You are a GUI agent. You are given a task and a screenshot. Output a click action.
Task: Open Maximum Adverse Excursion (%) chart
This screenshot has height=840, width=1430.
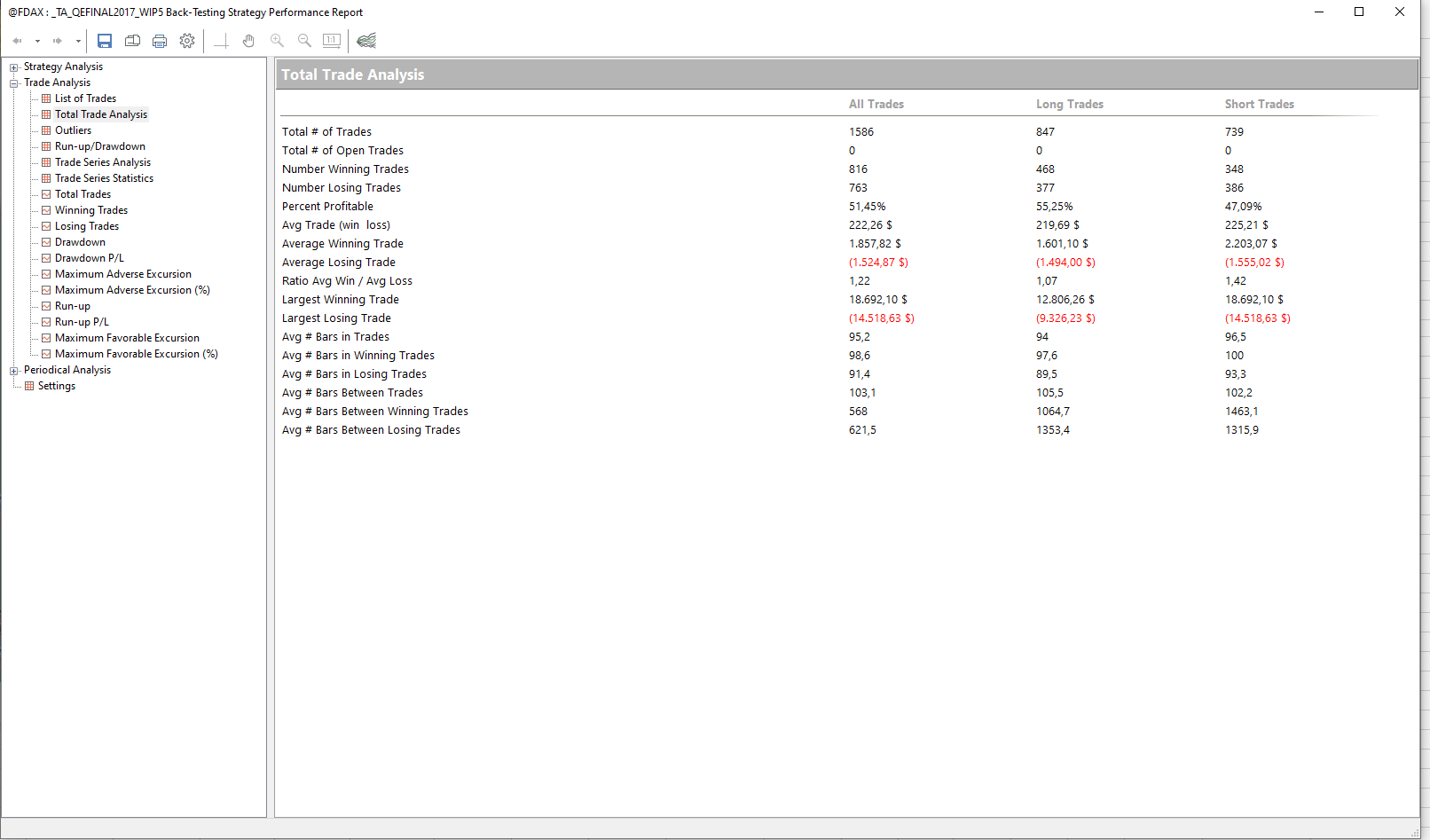tap(131, 290)
